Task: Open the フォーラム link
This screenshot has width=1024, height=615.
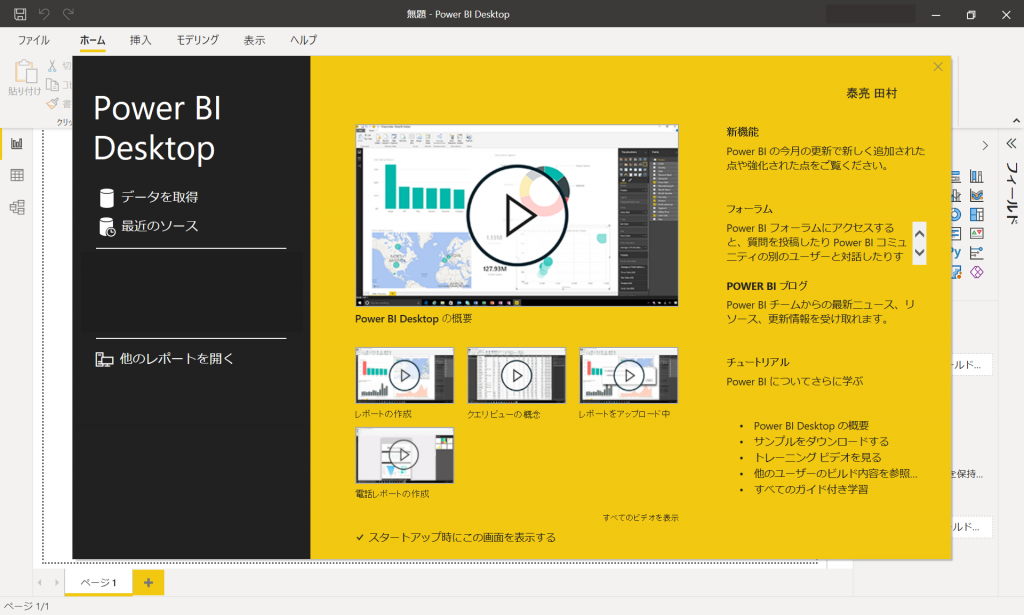Action: (x=749, y=209)
